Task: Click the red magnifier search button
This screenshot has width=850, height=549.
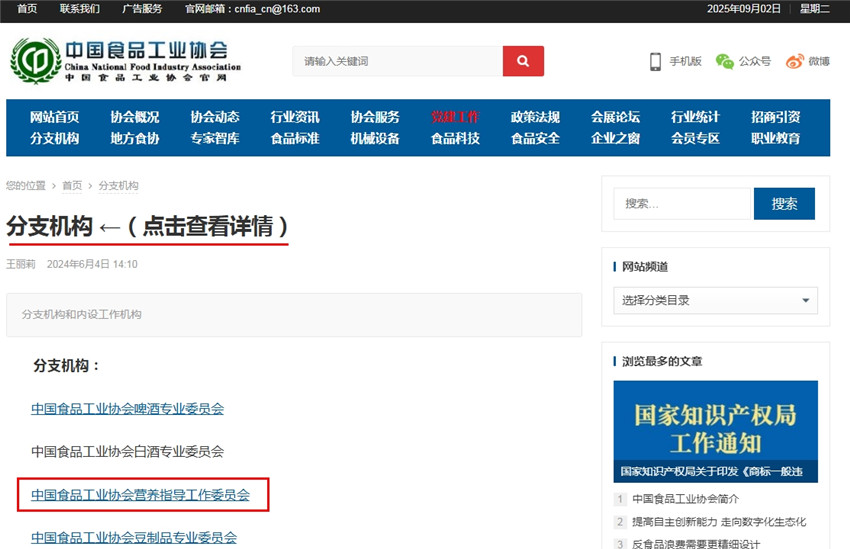Action: point(523,61)
